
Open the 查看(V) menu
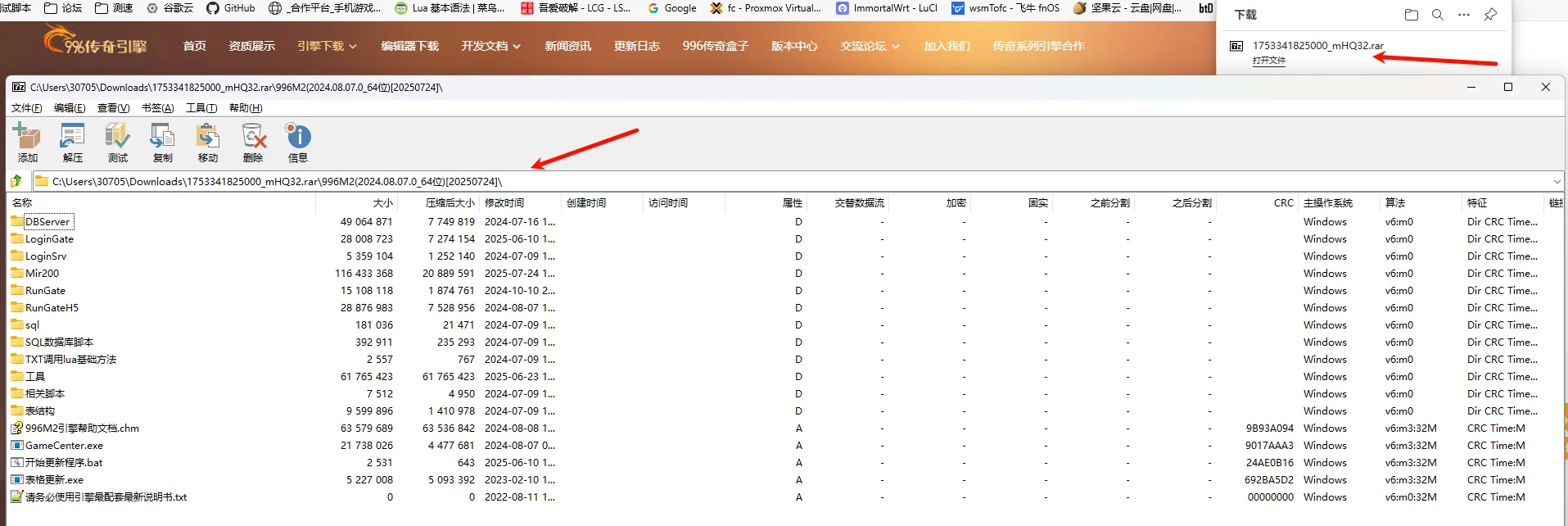pyautogui.click(x=113, y=108)
